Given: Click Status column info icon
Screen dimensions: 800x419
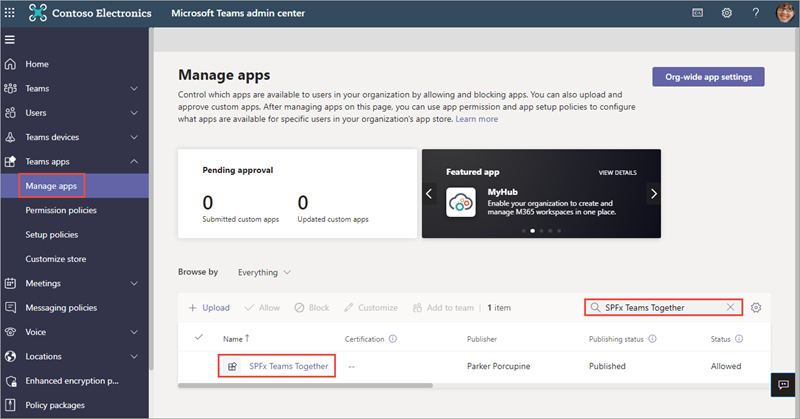Looking at the screenshot, I should [739, 339].
